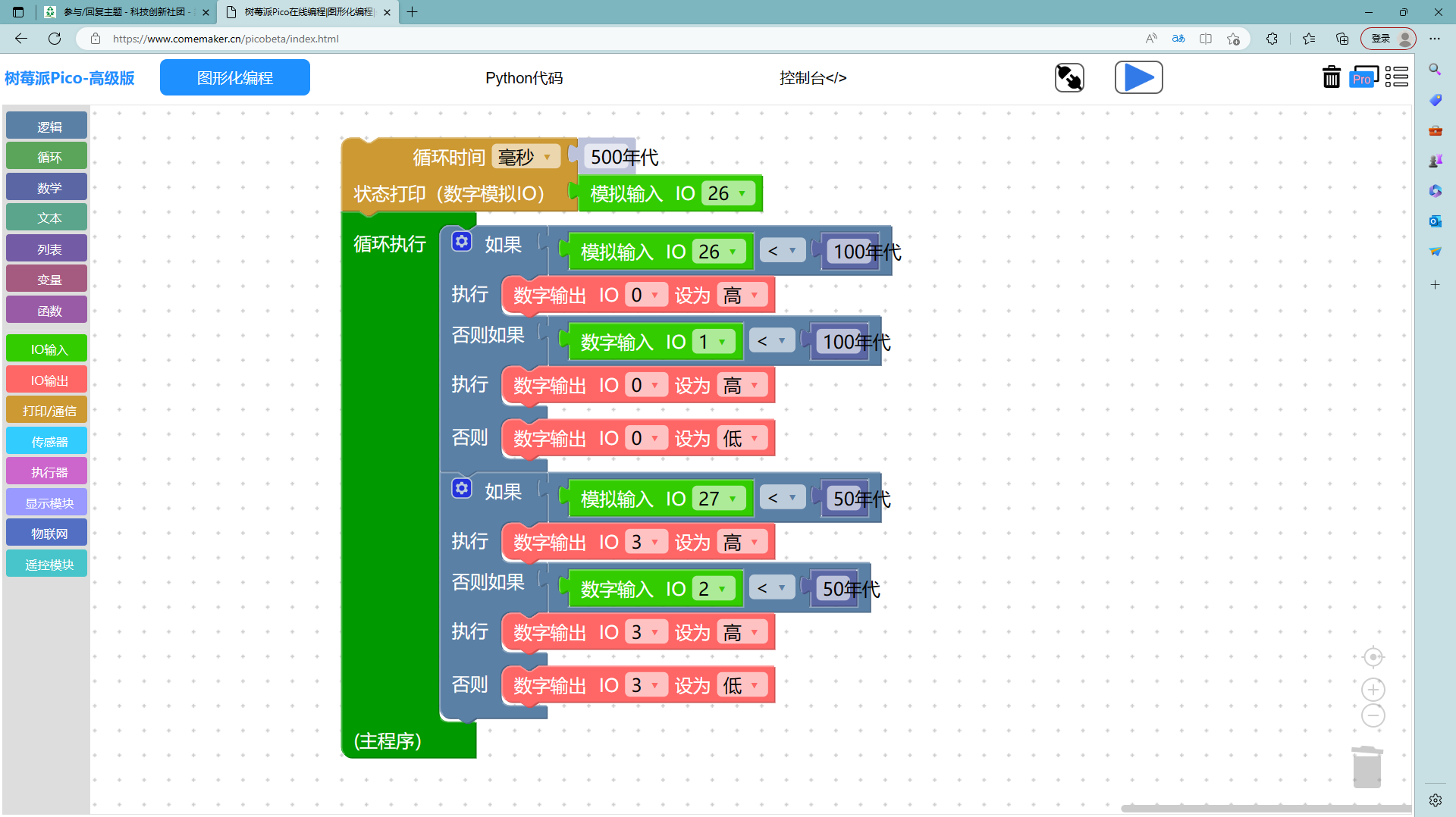Open 执行器 block category
Screen dimensions: 1456x817
pyautogui.click(x=47, y=471)
